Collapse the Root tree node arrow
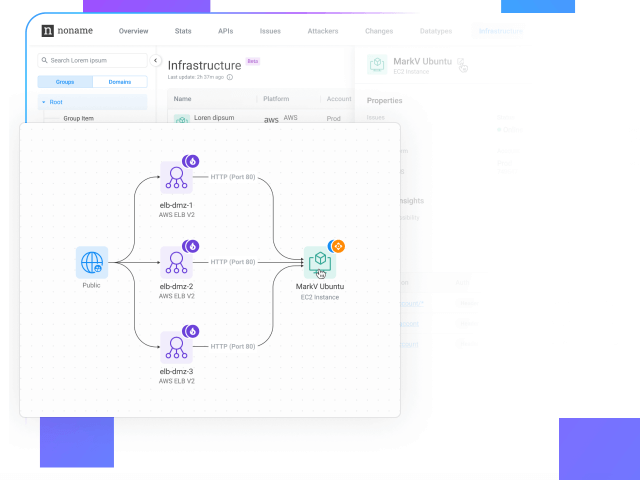 [x=44, y=102]
